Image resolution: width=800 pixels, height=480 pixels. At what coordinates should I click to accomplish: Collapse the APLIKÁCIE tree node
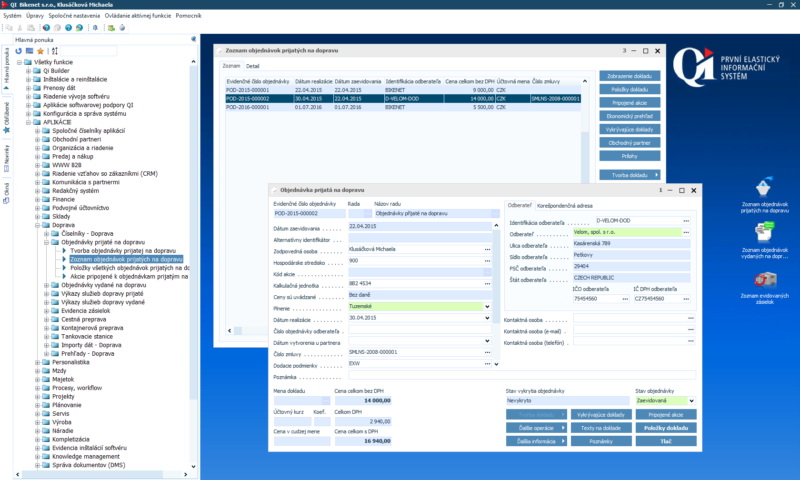(x=29, y=122)
